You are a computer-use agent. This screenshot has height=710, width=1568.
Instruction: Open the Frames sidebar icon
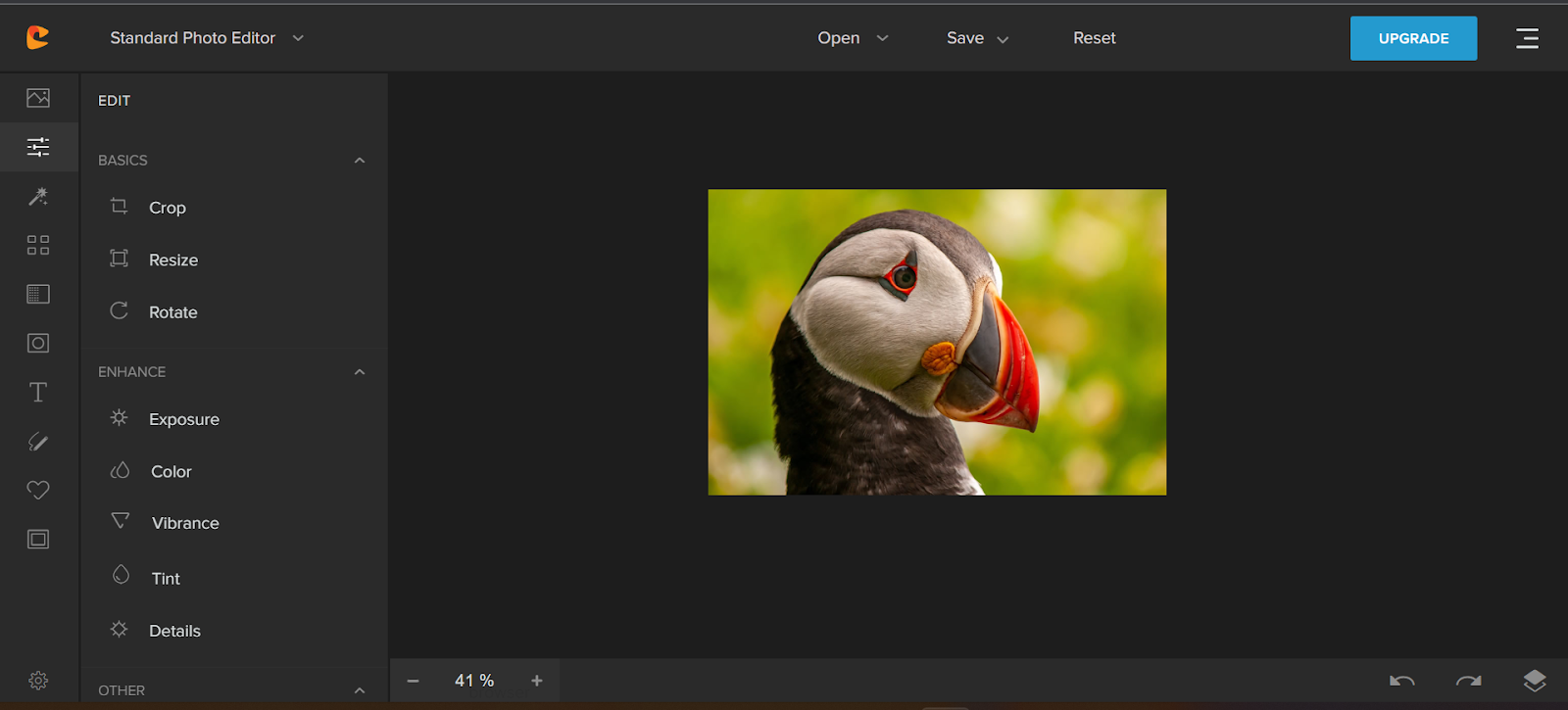point(38,539)
